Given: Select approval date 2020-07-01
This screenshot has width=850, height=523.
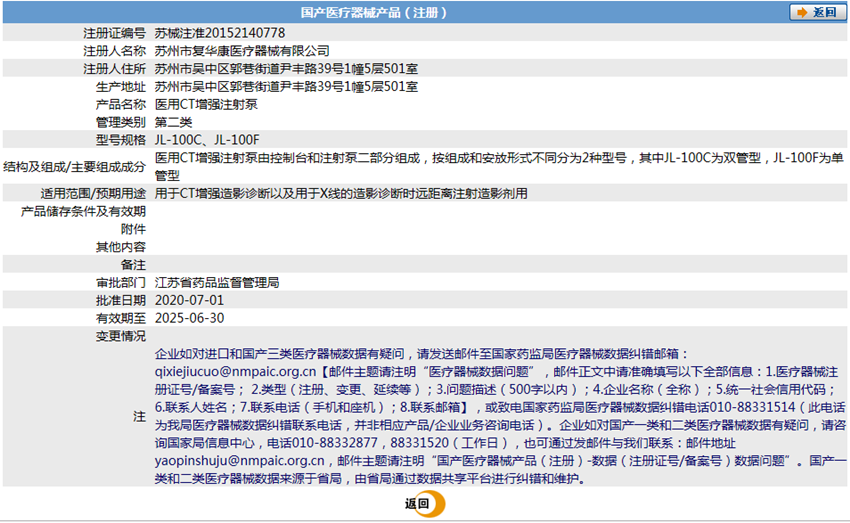Looking at the screenshot, I should [189, 300].
